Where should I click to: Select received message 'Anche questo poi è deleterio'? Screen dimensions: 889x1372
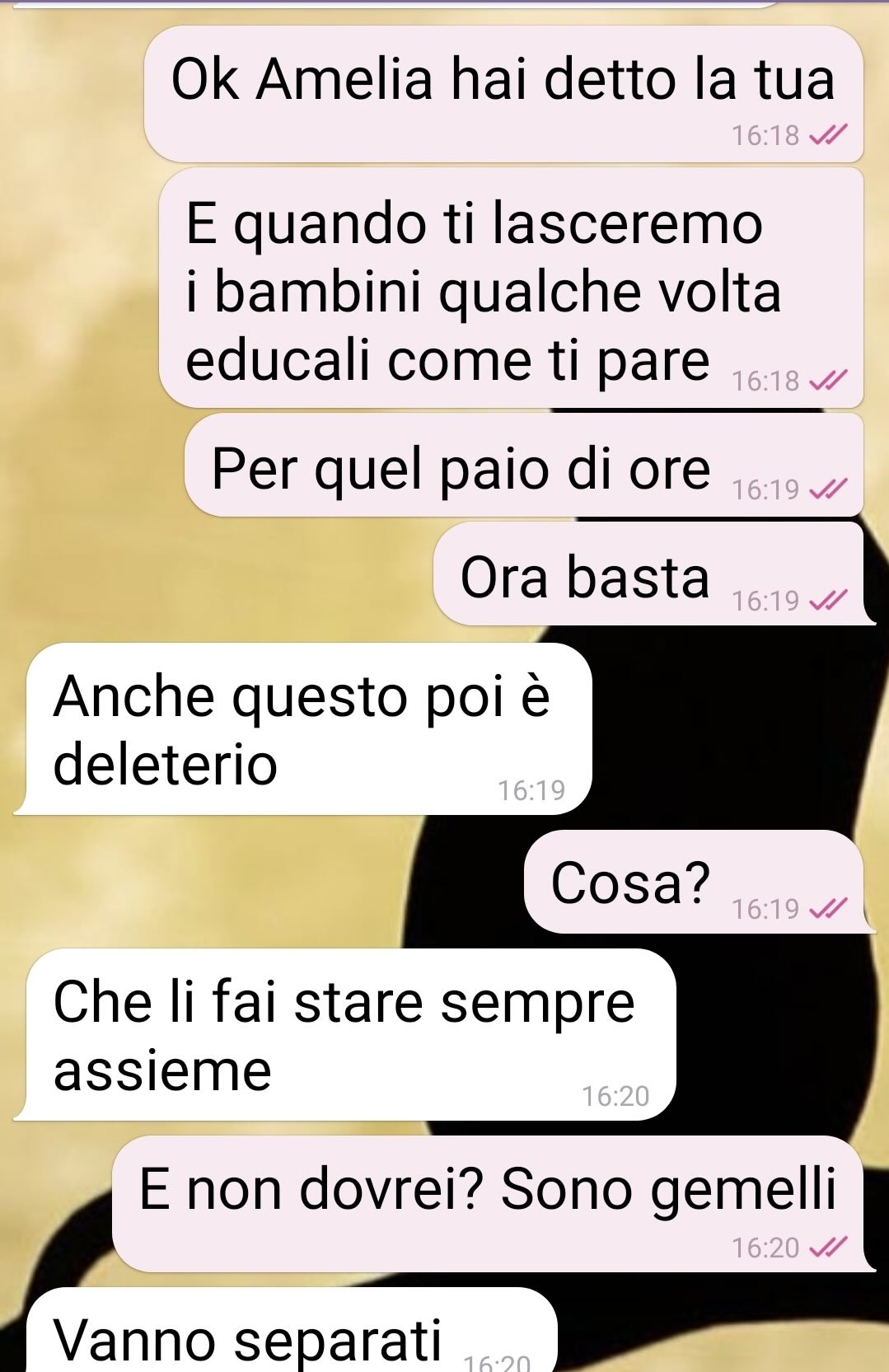tap(303, 729)
